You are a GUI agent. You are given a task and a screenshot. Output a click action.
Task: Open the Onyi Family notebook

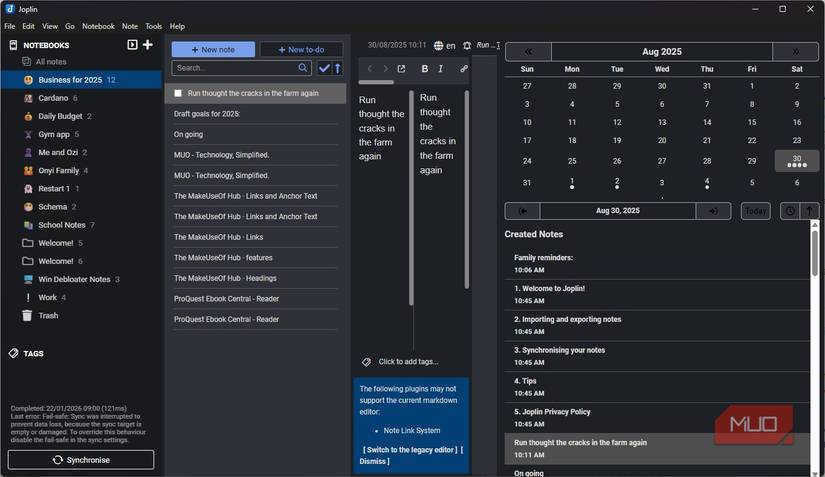coord(58,170)
